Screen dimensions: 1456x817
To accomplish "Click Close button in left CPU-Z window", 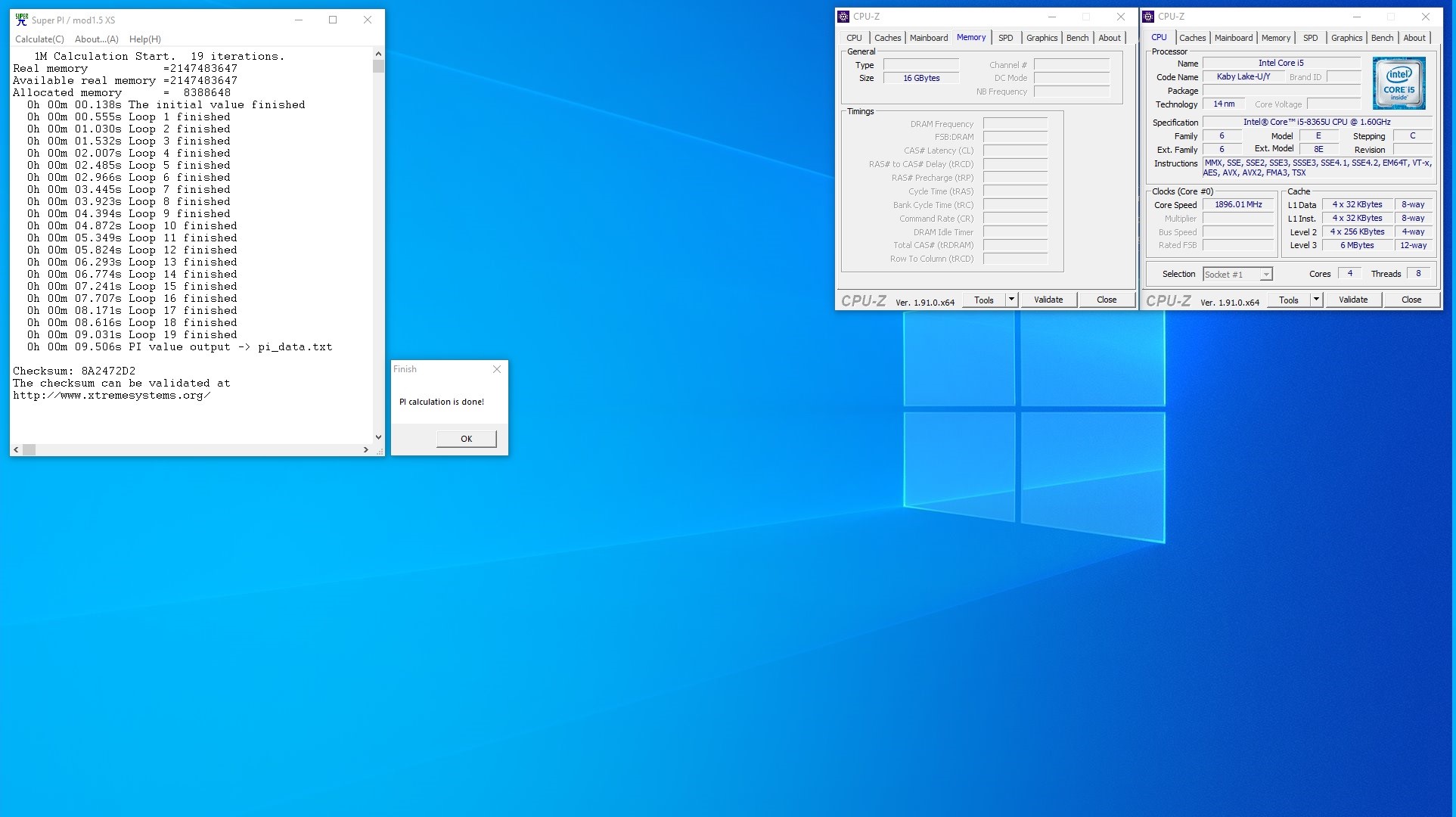I will [1107, 300].
